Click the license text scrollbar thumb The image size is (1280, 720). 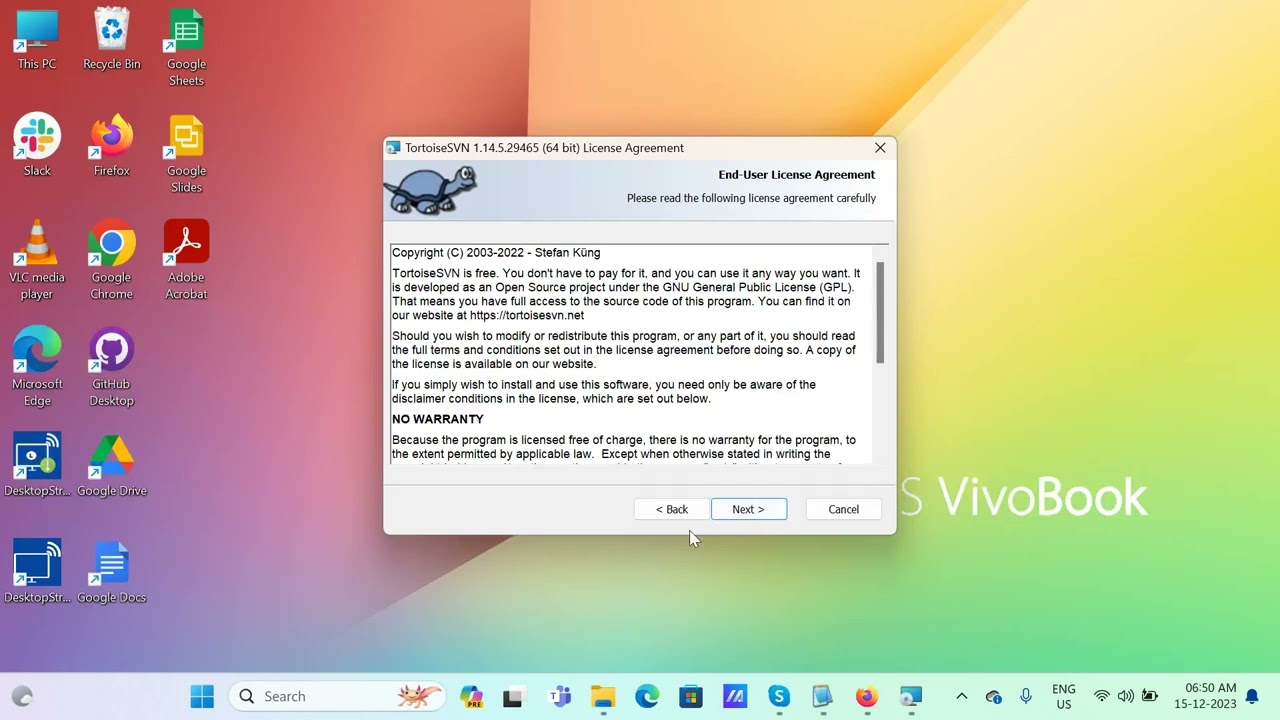pyautogui.click(x=881, y=313)
